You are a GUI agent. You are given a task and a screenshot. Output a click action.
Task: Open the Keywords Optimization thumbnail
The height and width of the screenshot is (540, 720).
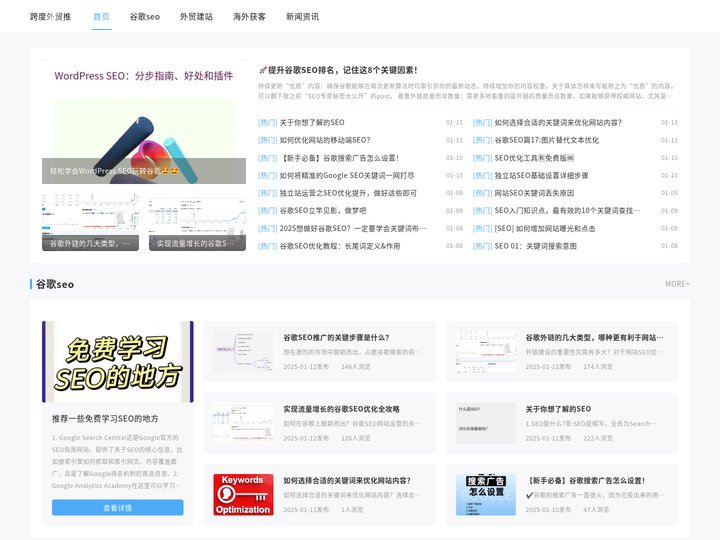(243, 495)
